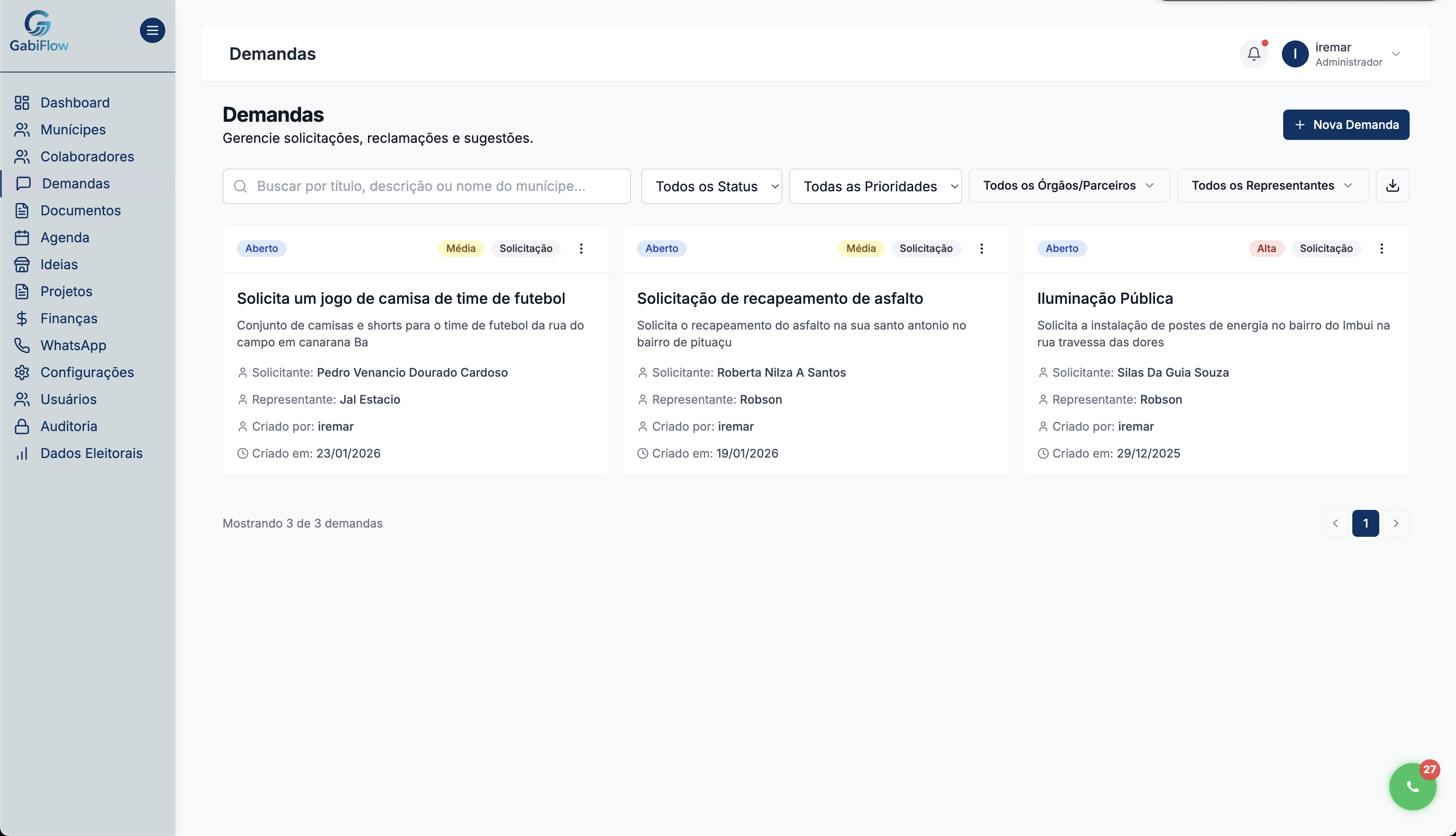1456x836 pixels.
Task: Toggle the sidebar with the hamburger button
Action: coord(152,30)
